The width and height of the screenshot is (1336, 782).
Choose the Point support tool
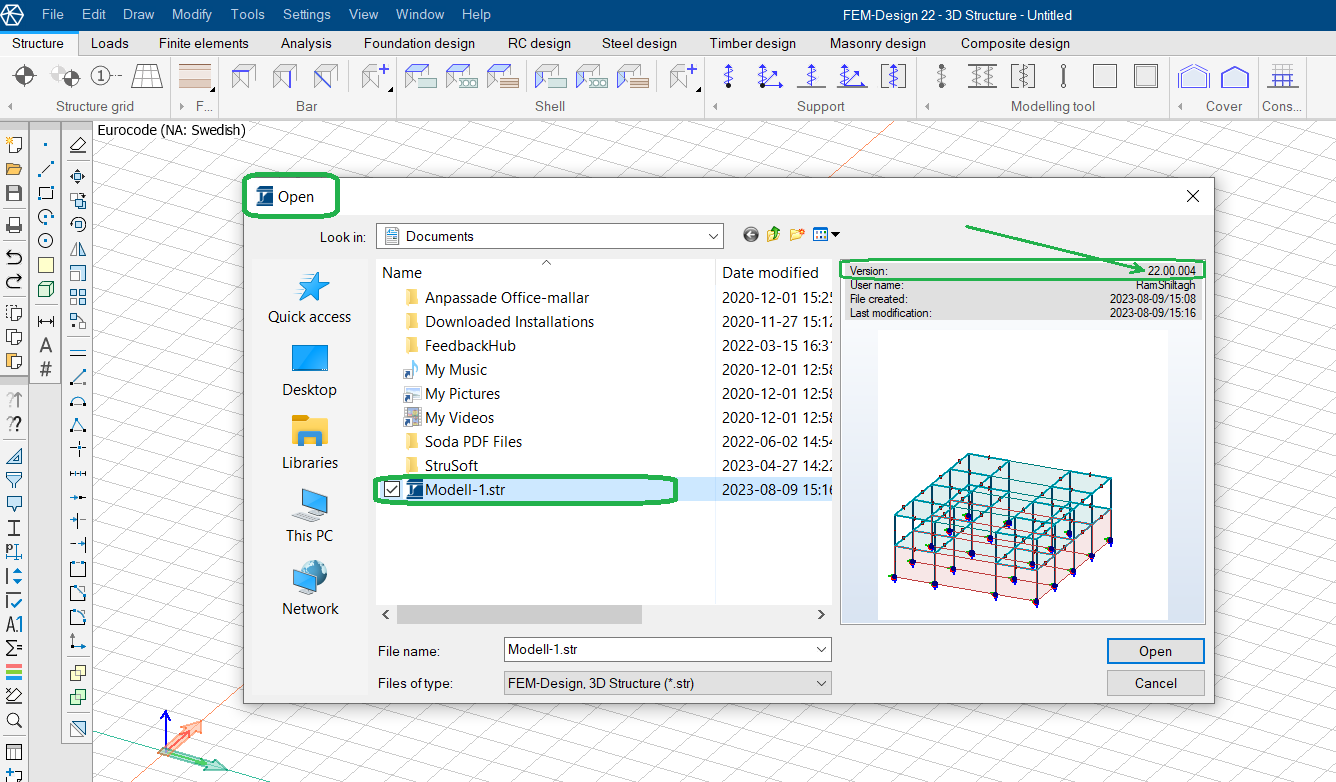728,76
